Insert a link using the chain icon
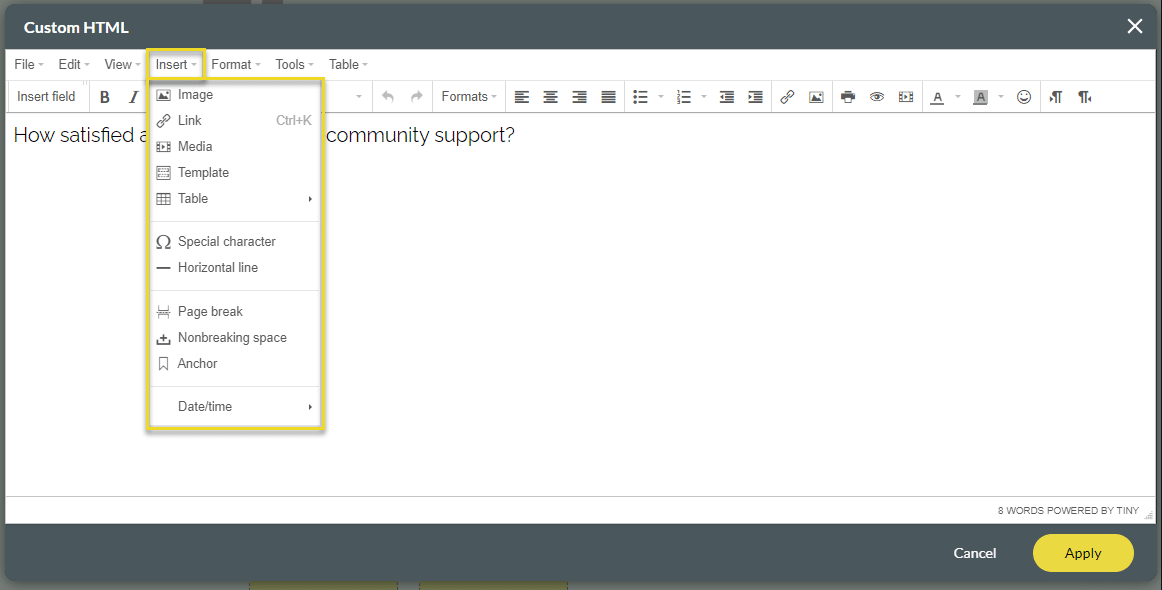Viewport: 1162px width, 590px height. (789, 96)
